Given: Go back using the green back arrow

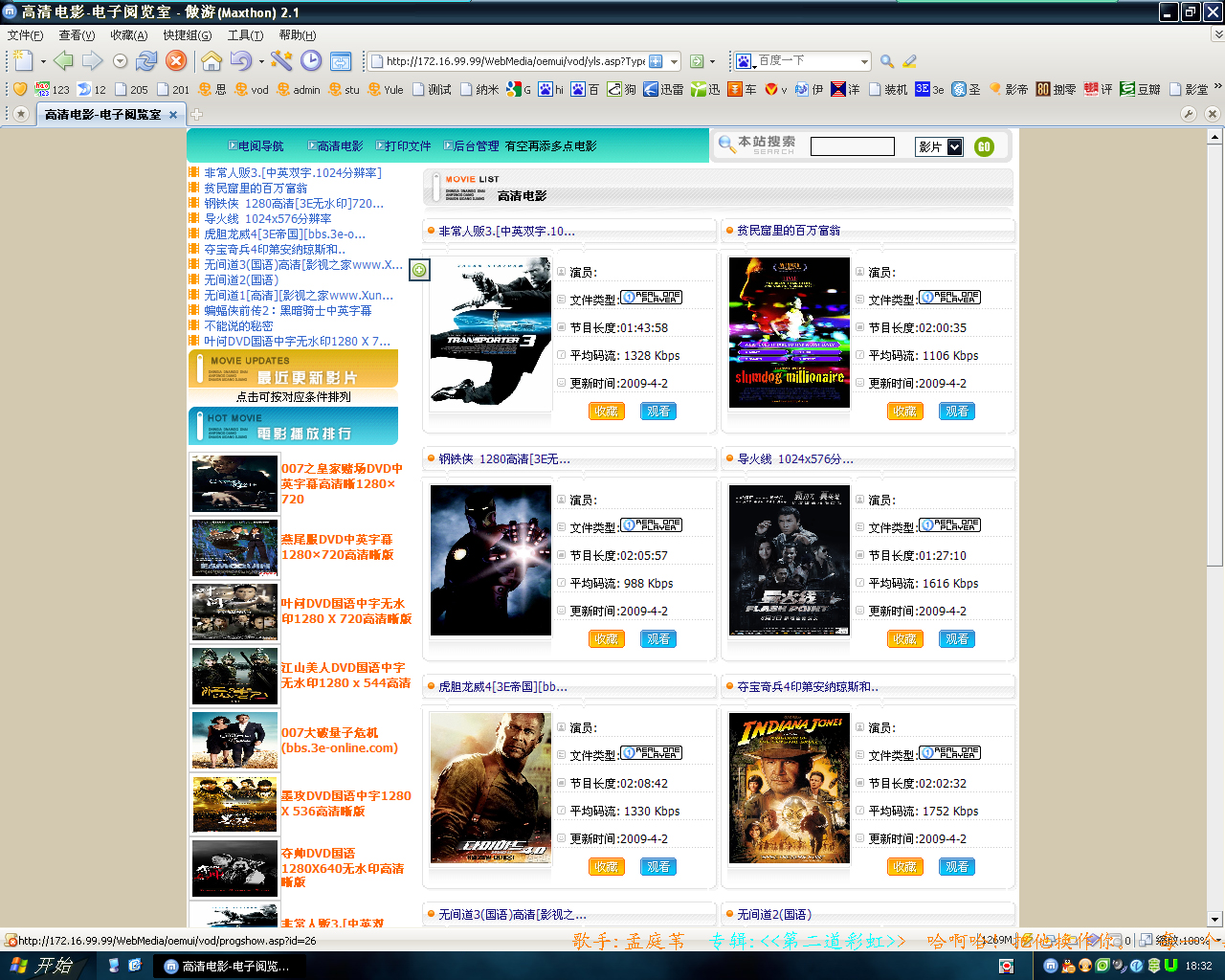Looking at the screenshot, I should coord(63,61).
